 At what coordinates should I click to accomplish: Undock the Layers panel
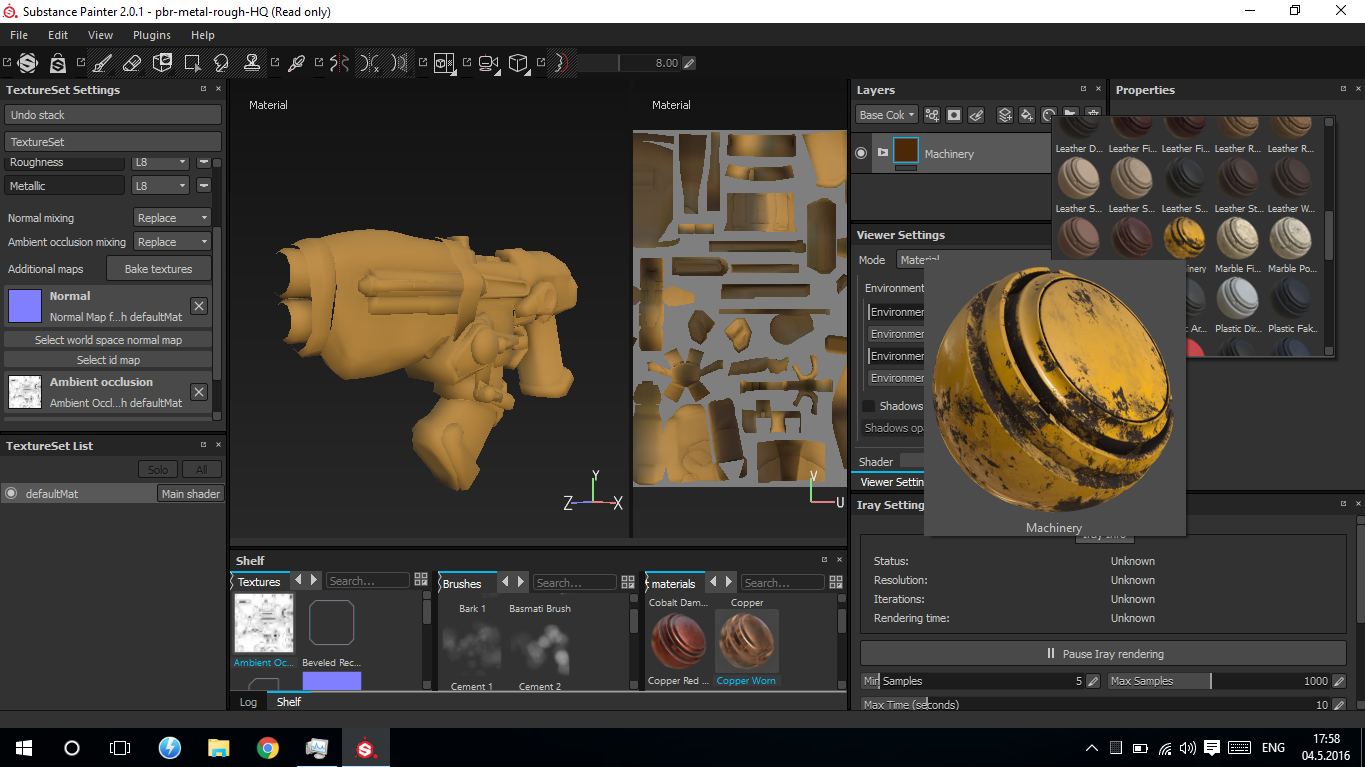point(1083,90)
